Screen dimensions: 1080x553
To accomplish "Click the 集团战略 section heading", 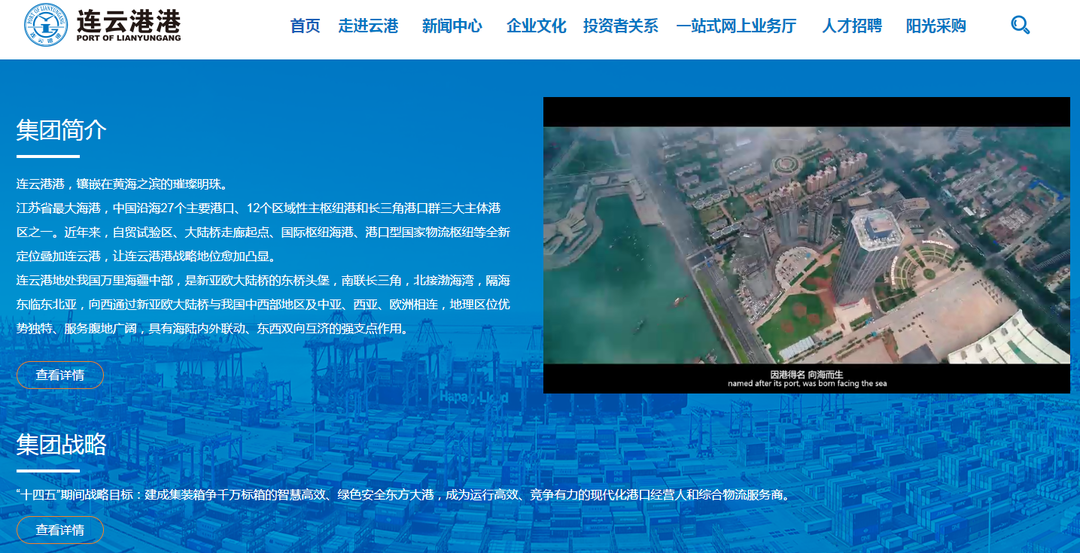I will pyautogui.click(x=61, y=445).
